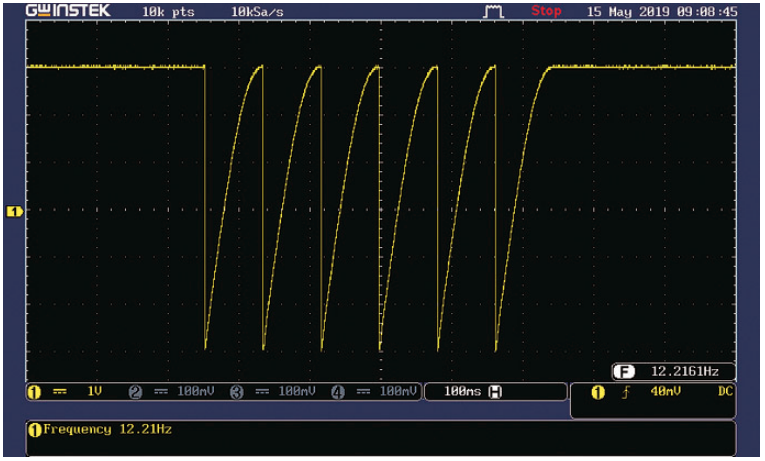Click the 12.2161Hz counter readout

pyautogui.click(x=685, y=372)
